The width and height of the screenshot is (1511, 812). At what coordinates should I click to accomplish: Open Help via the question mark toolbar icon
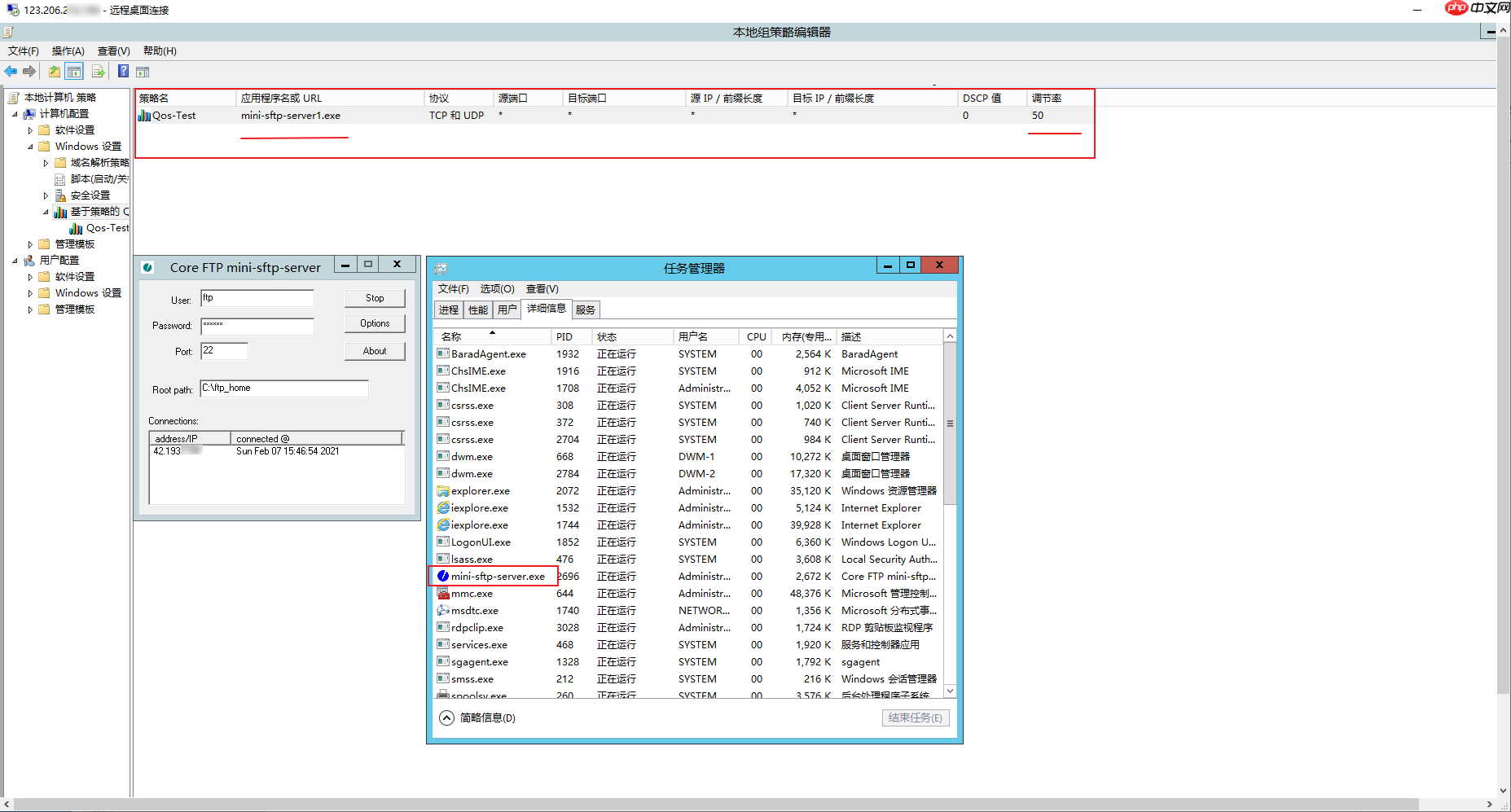point(122,71)
